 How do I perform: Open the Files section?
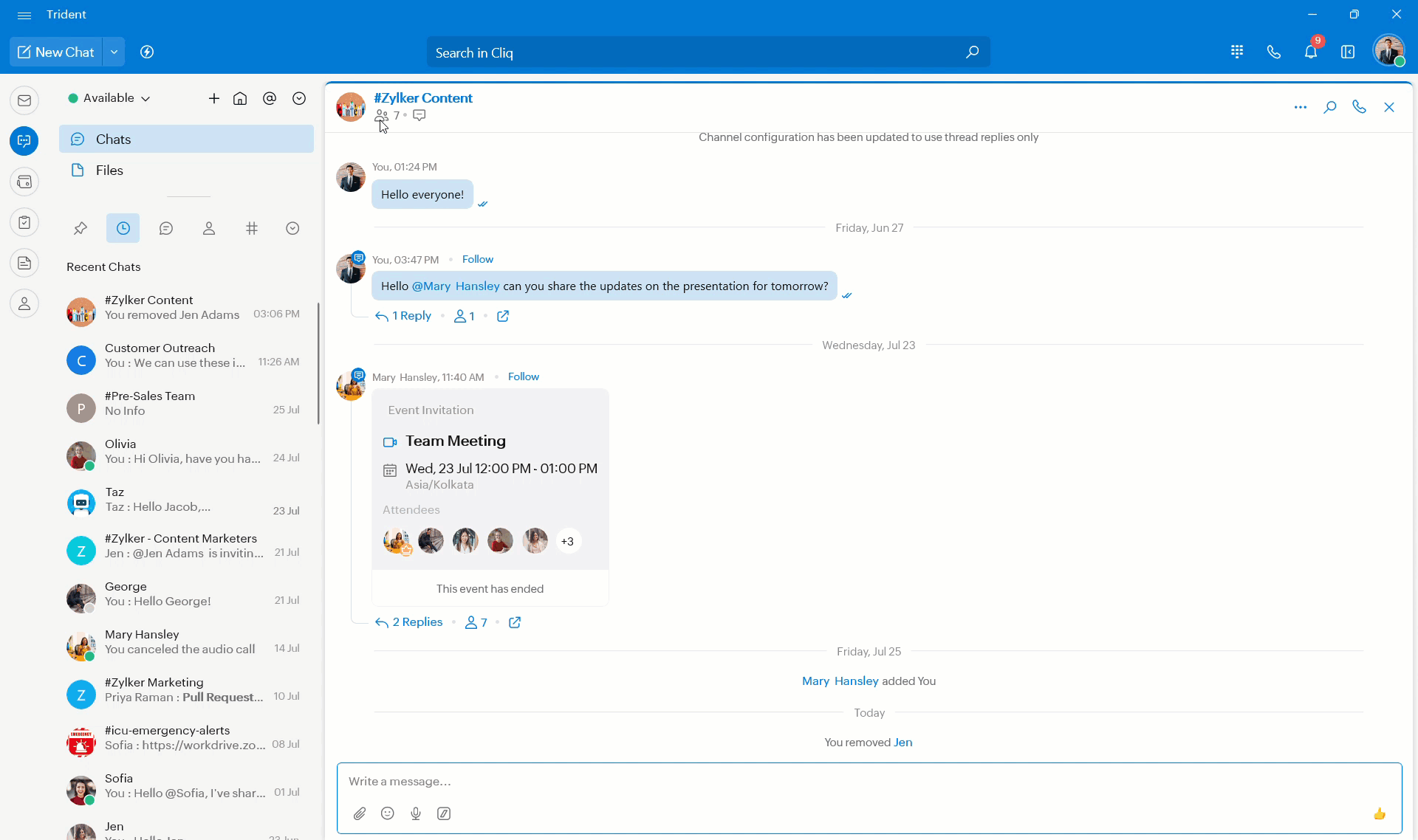109,171
